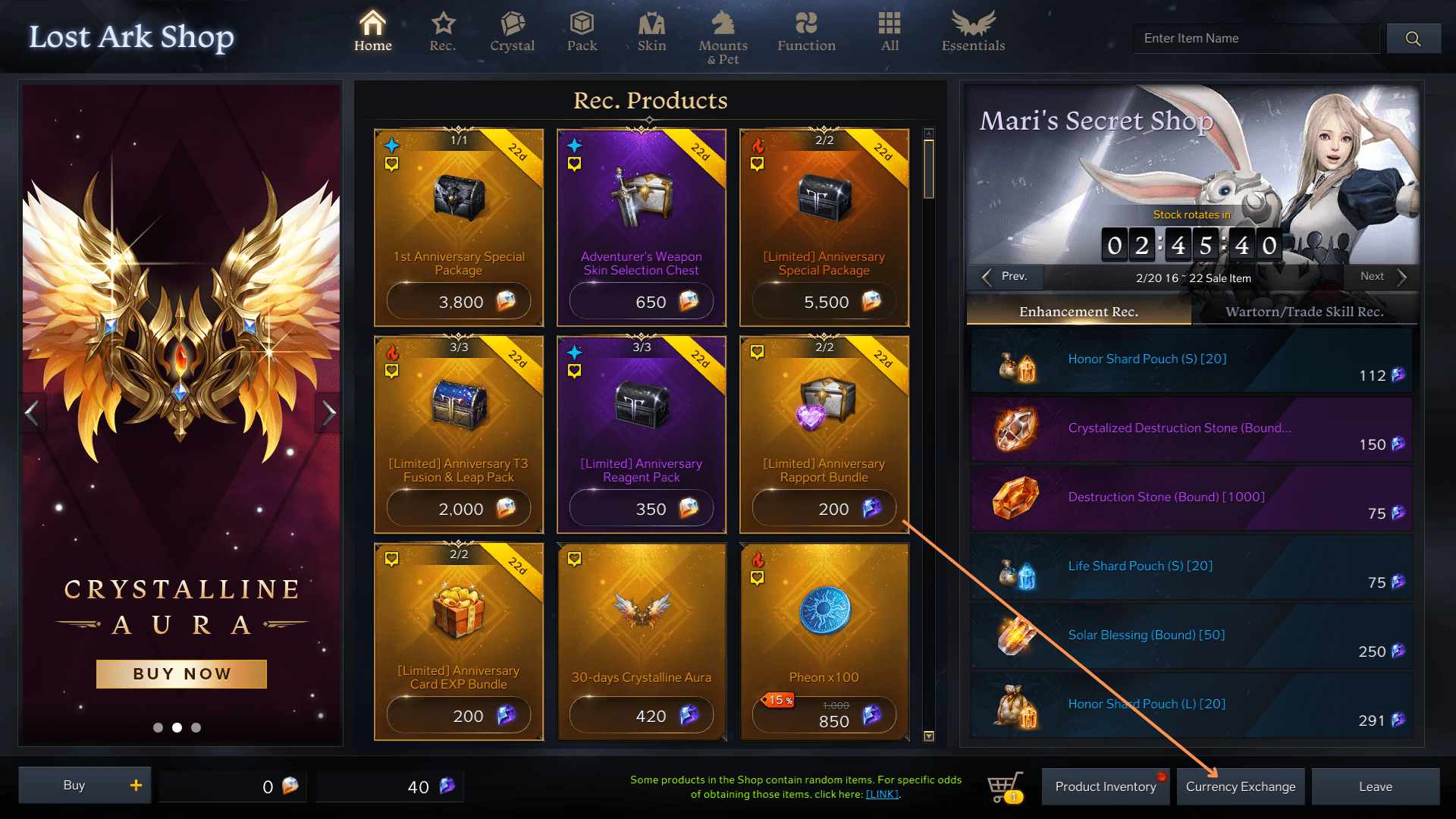Viewport: 1456px width, 819px height.
Task: Toggle wishlist heart on 30-days Crystalline Aura
Action: (x=574, y=559)
